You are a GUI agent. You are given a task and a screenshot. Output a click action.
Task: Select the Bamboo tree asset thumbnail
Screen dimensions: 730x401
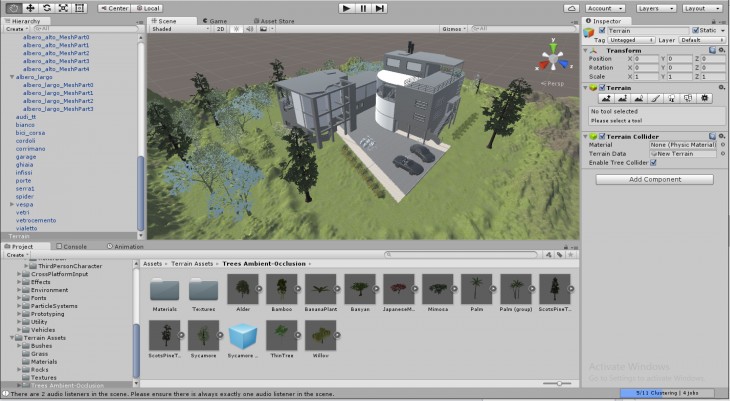(x=281, y=289)
